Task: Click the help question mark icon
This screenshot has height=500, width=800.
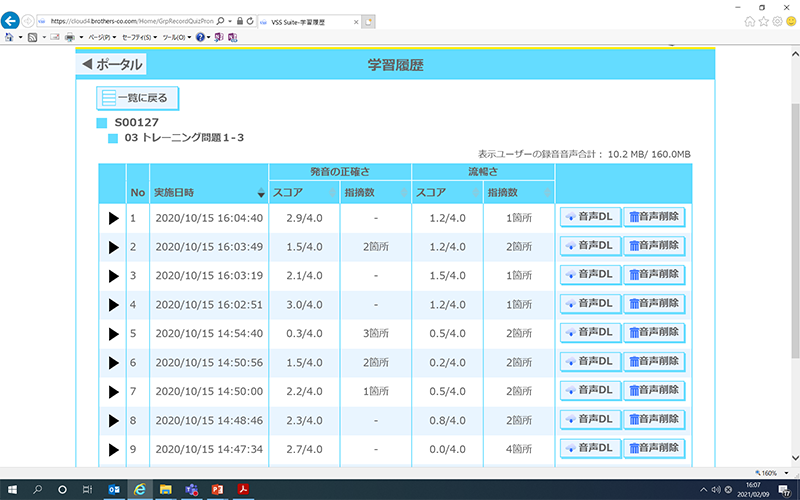Action: (x=201, y=37)
